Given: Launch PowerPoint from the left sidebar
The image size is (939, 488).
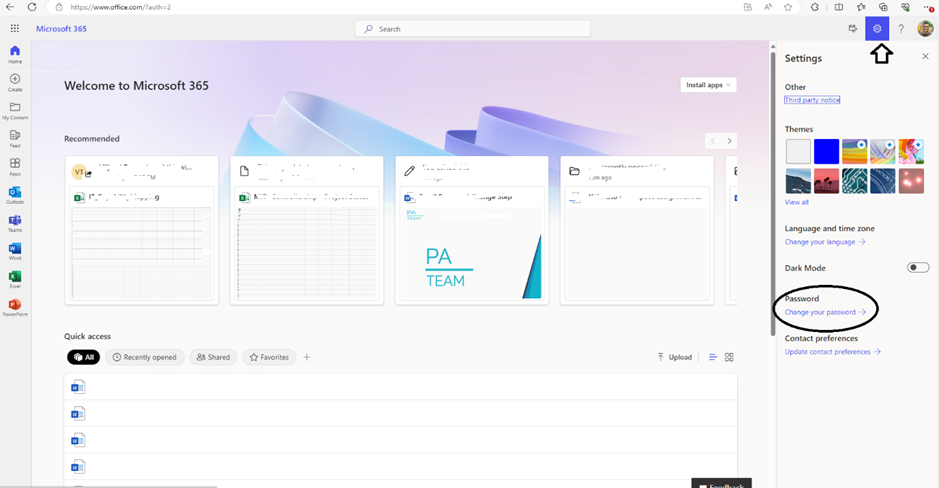Looking at the screenshot, I should 15,306.
